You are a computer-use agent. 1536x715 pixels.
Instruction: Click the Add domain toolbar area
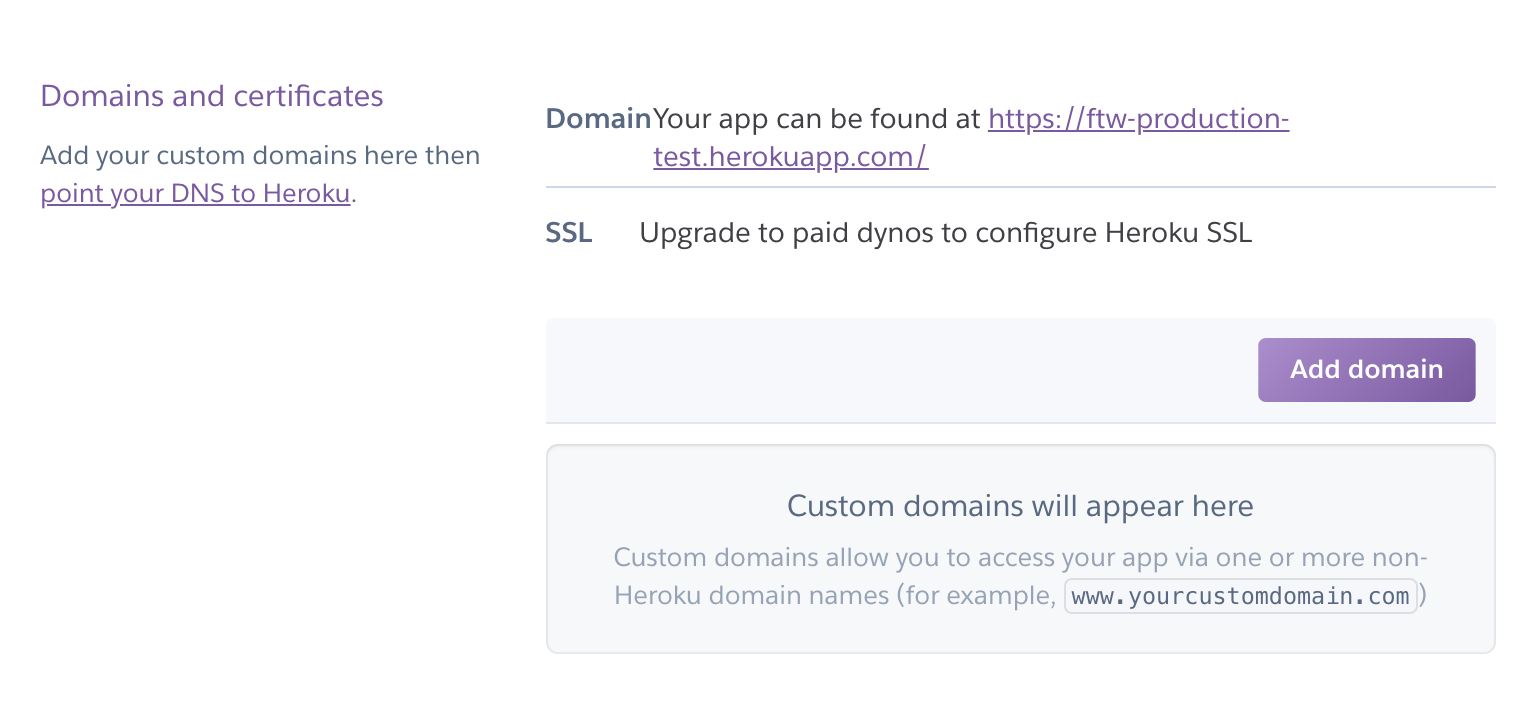coord(1020,369)
